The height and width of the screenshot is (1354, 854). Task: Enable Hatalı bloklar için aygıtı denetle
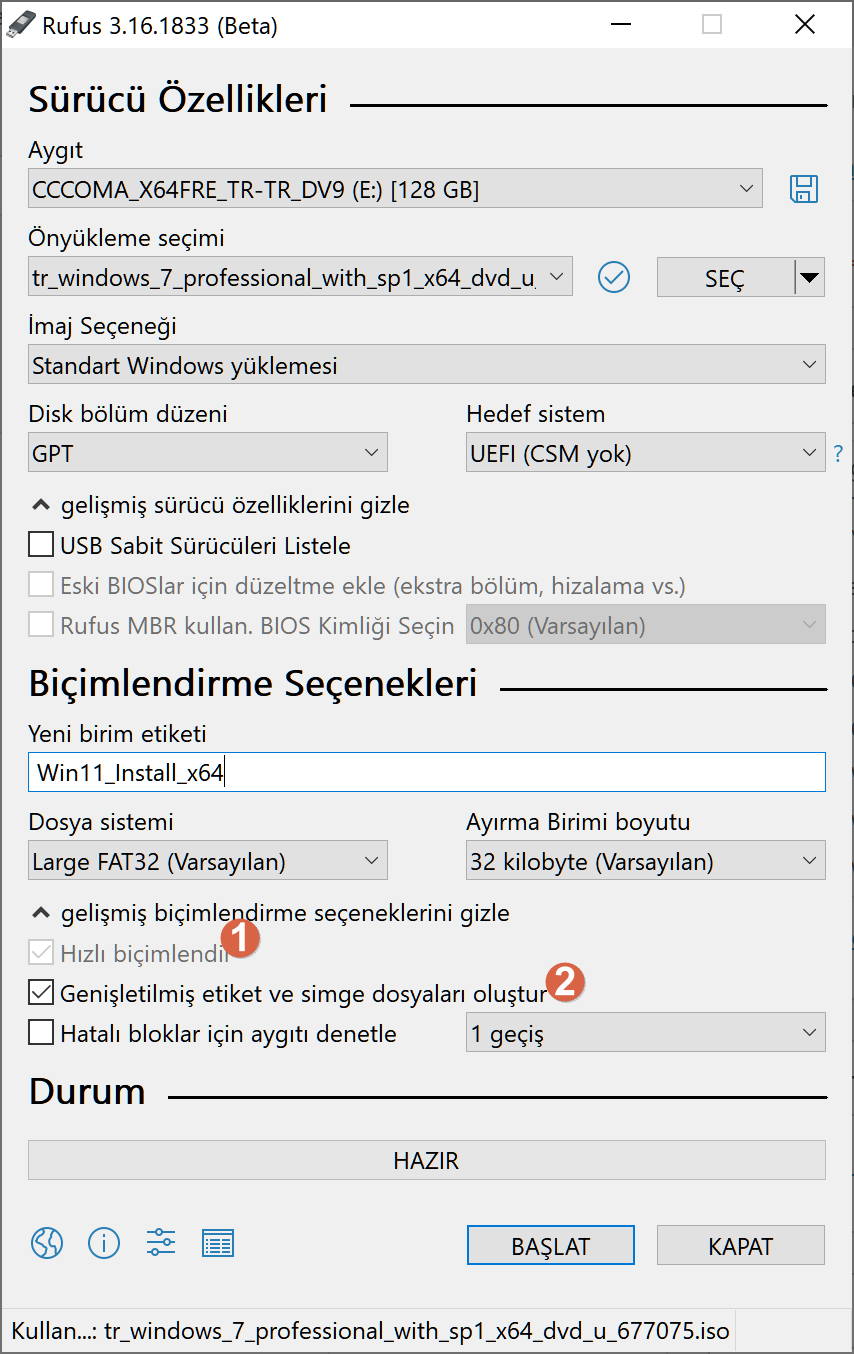[41, 1033]
